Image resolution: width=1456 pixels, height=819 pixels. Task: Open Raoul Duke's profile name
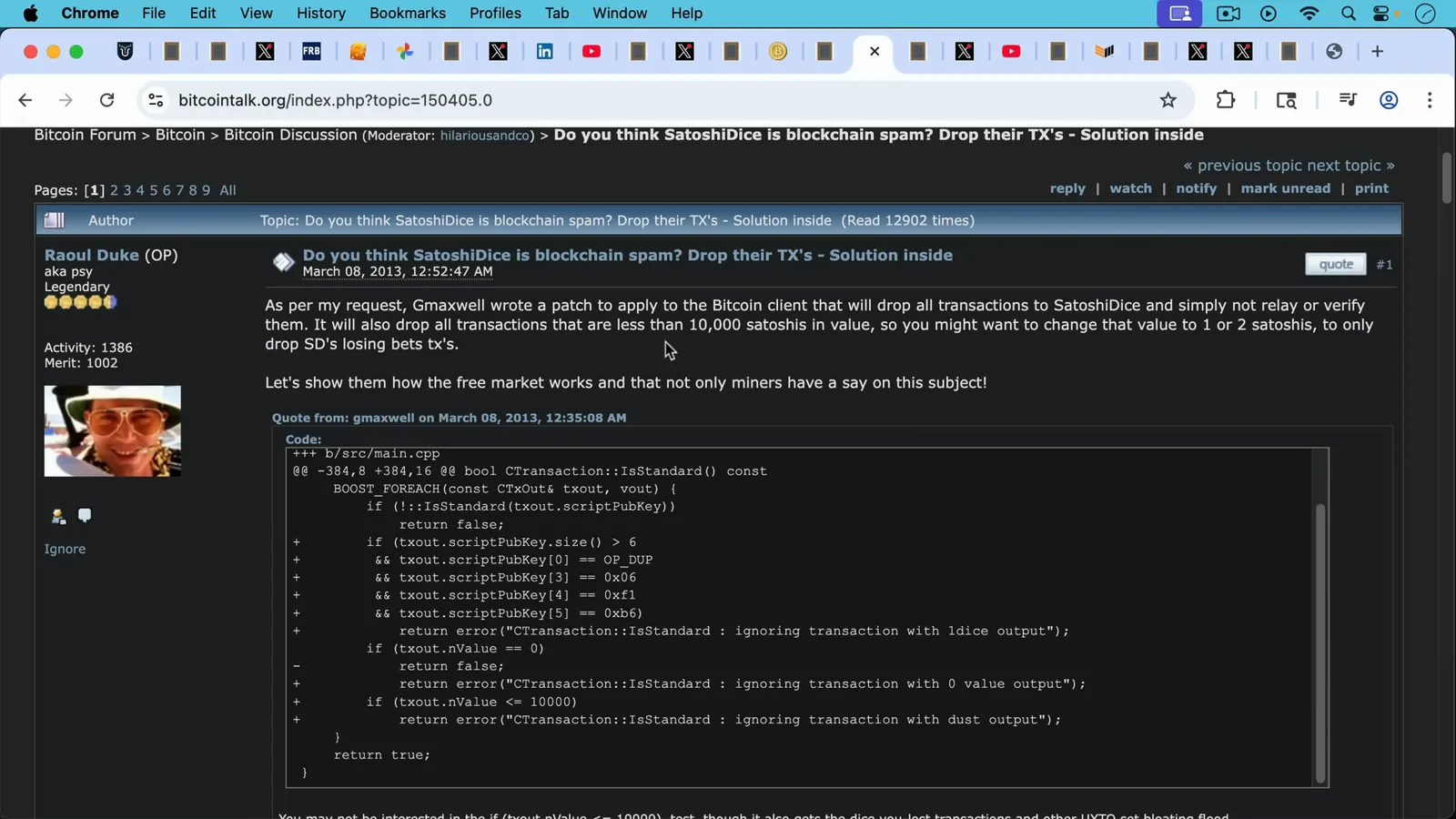click(x=92, y=255)
